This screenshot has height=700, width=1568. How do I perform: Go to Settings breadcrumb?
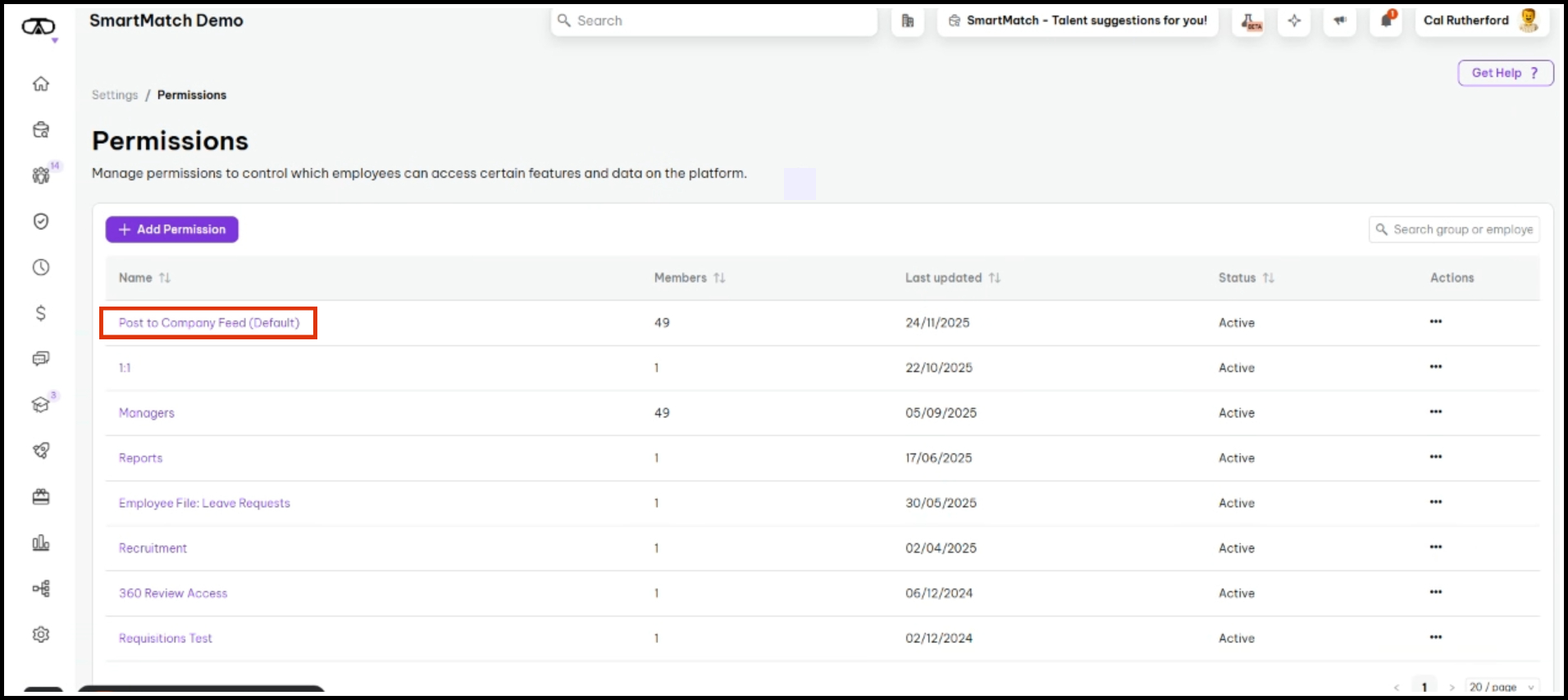[115, 95]
